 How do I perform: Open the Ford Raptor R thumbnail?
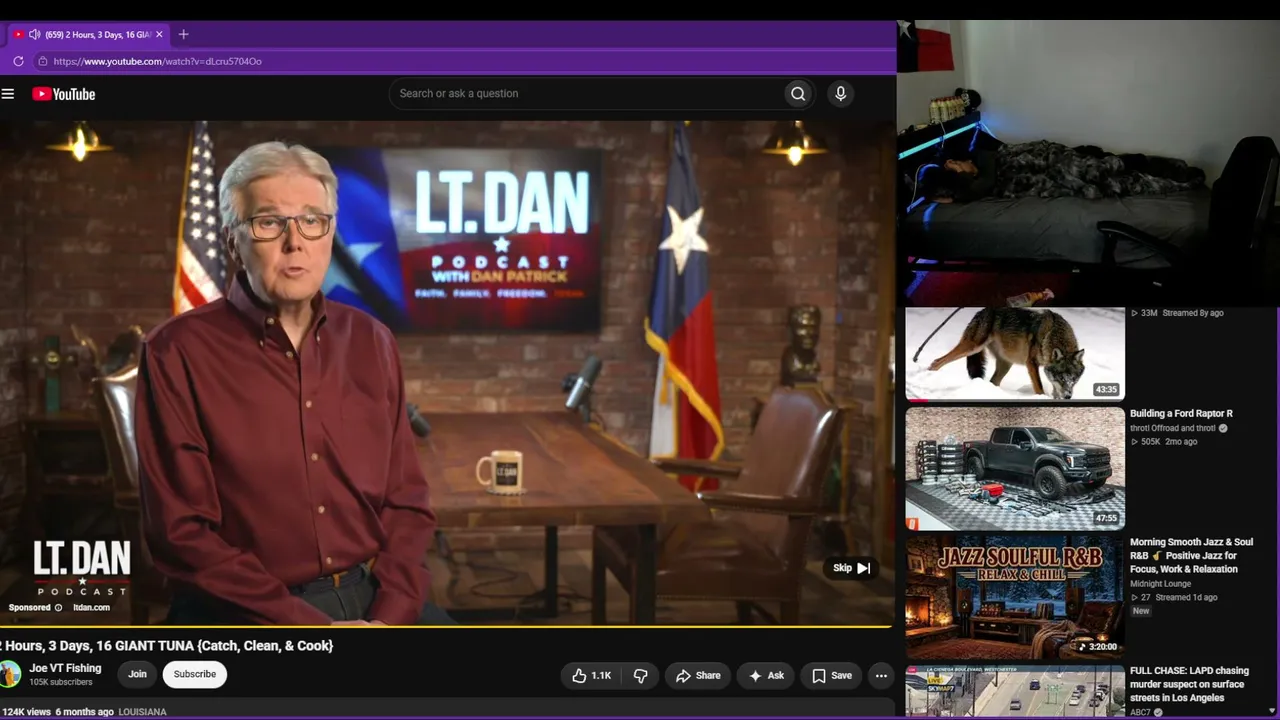pos(1015,468)
